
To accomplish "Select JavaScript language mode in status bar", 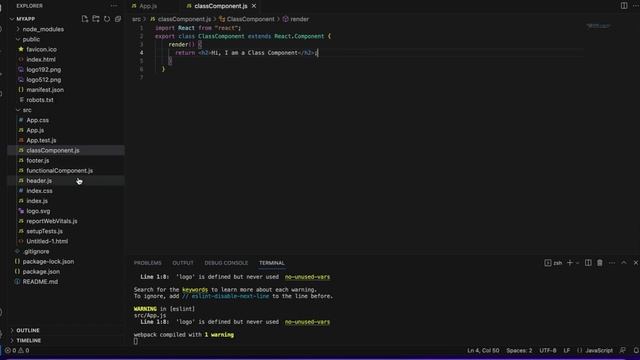I will [x=599, y=350].
